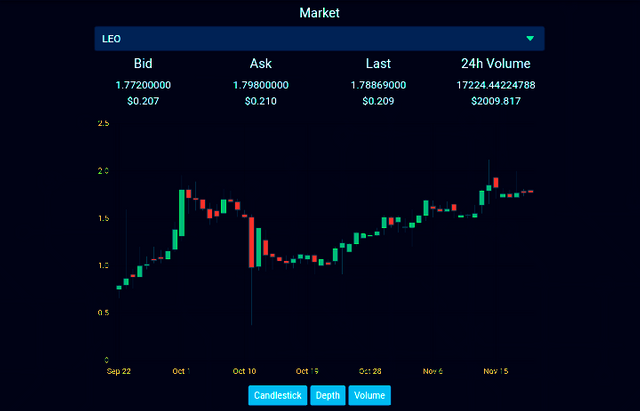The height and width of the screenshot is (411, 640).
Task: Display the Volume chart
Action: (x=369, y=395)
